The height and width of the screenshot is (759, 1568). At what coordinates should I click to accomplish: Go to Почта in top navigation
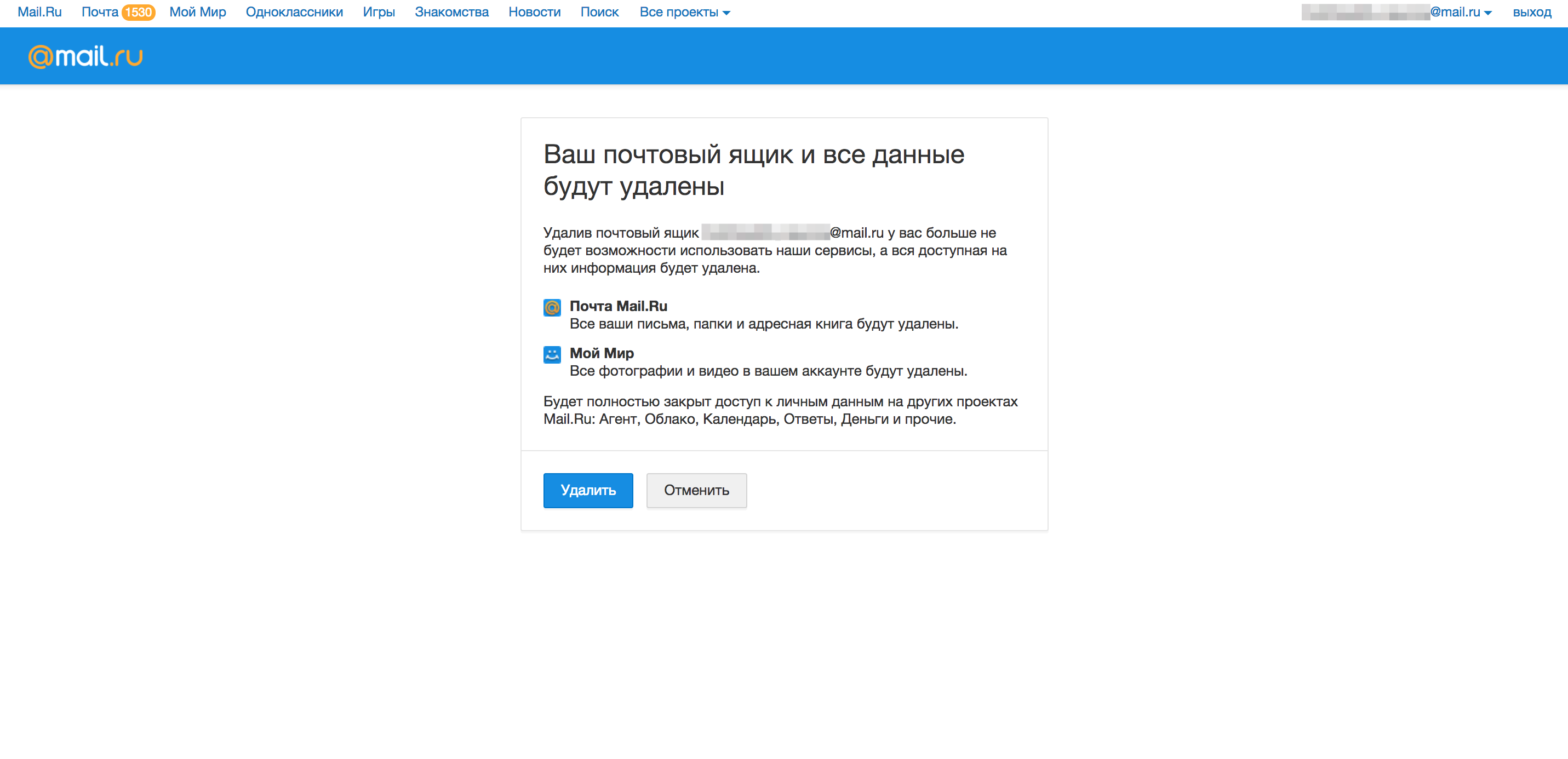click(100, 12)
